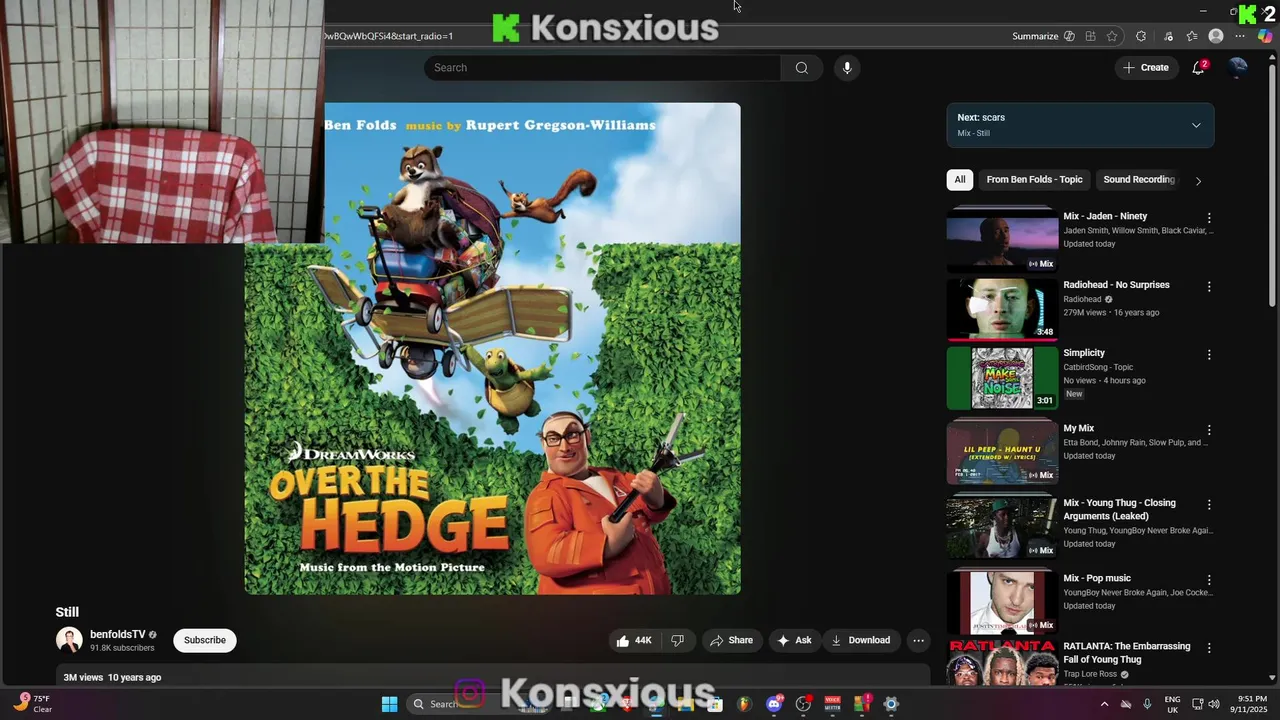Open options for Radiohead - No Surprises
1280x720 pixels.
pos(1209,286)
